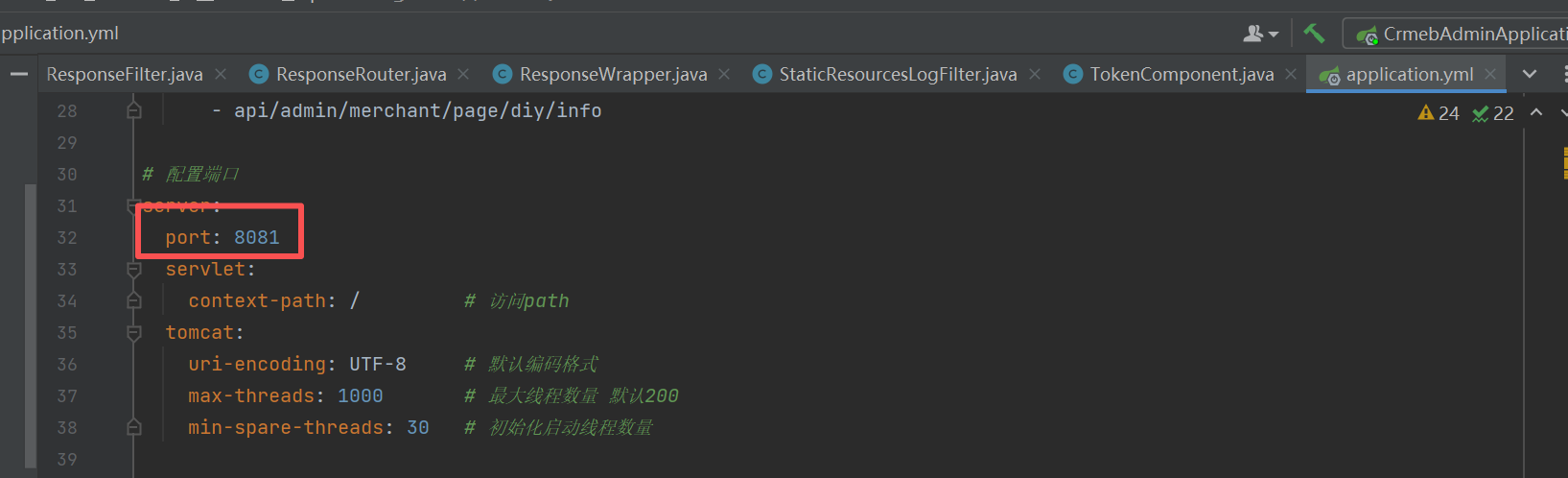Screen dimensions: 1568x478
Task: Jump to previous highlighted problem arrow
Action: tap(1536, 112)
